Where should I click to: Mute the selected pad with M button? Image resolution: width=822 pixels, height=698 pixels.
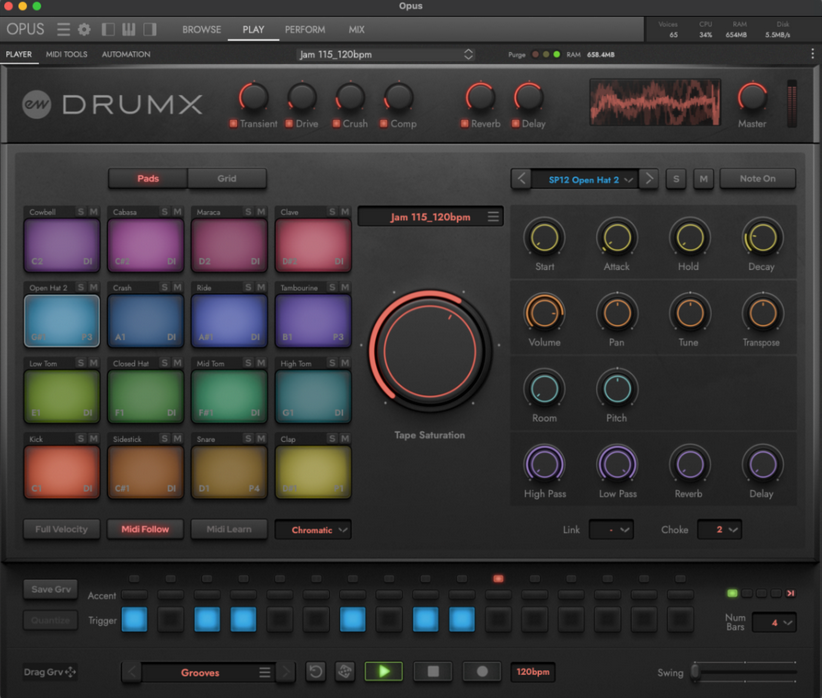point(704,179)
